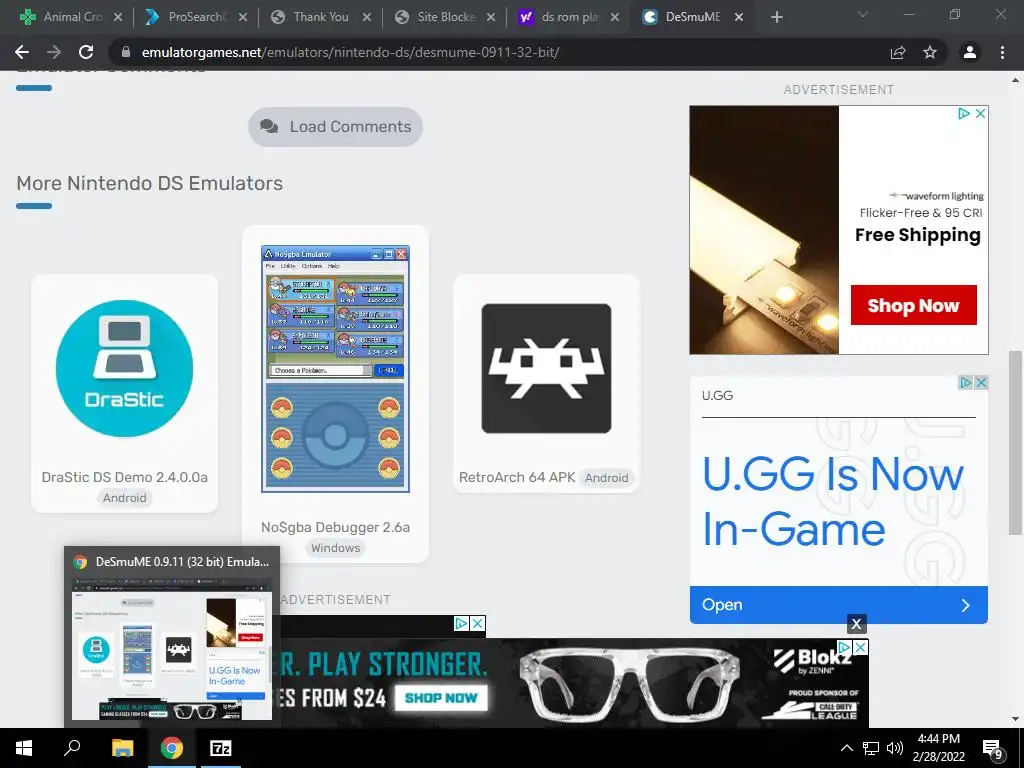1024x768 pixels.
Task: Open the share page icon in address bar
Action: click(898, 52)
